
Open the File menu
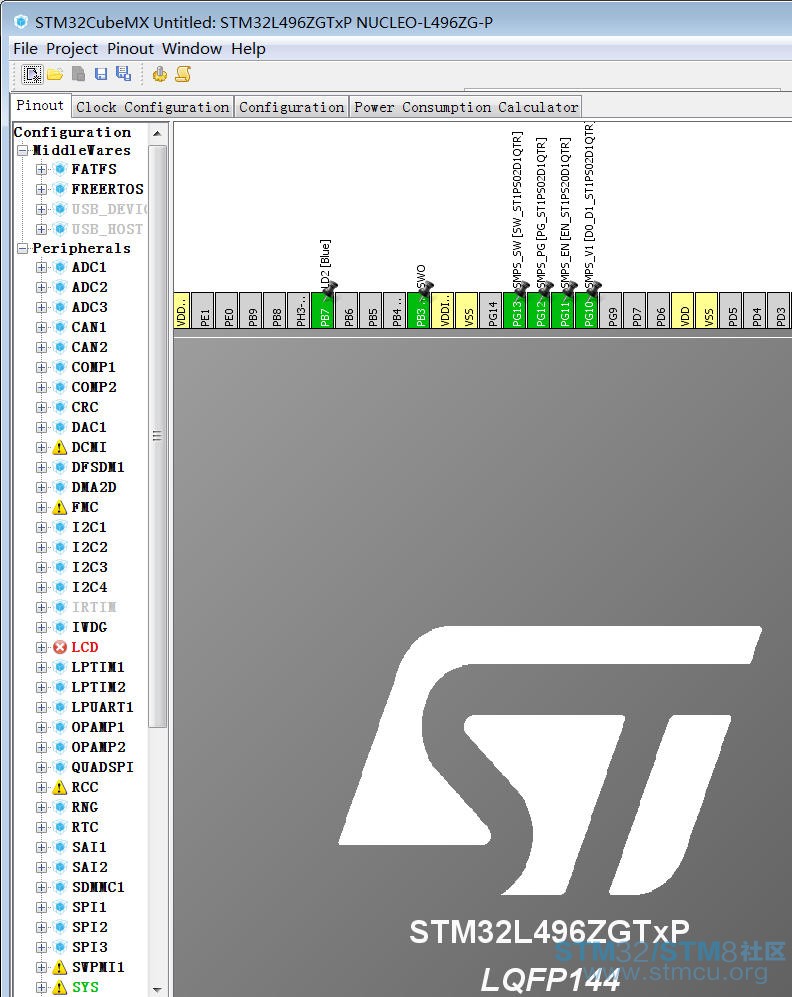(25, 49)
